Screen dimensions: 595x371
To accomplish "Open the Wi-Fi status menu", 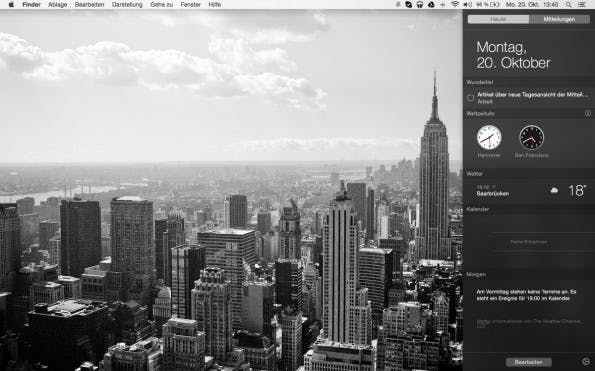I will tap(455, 5).
